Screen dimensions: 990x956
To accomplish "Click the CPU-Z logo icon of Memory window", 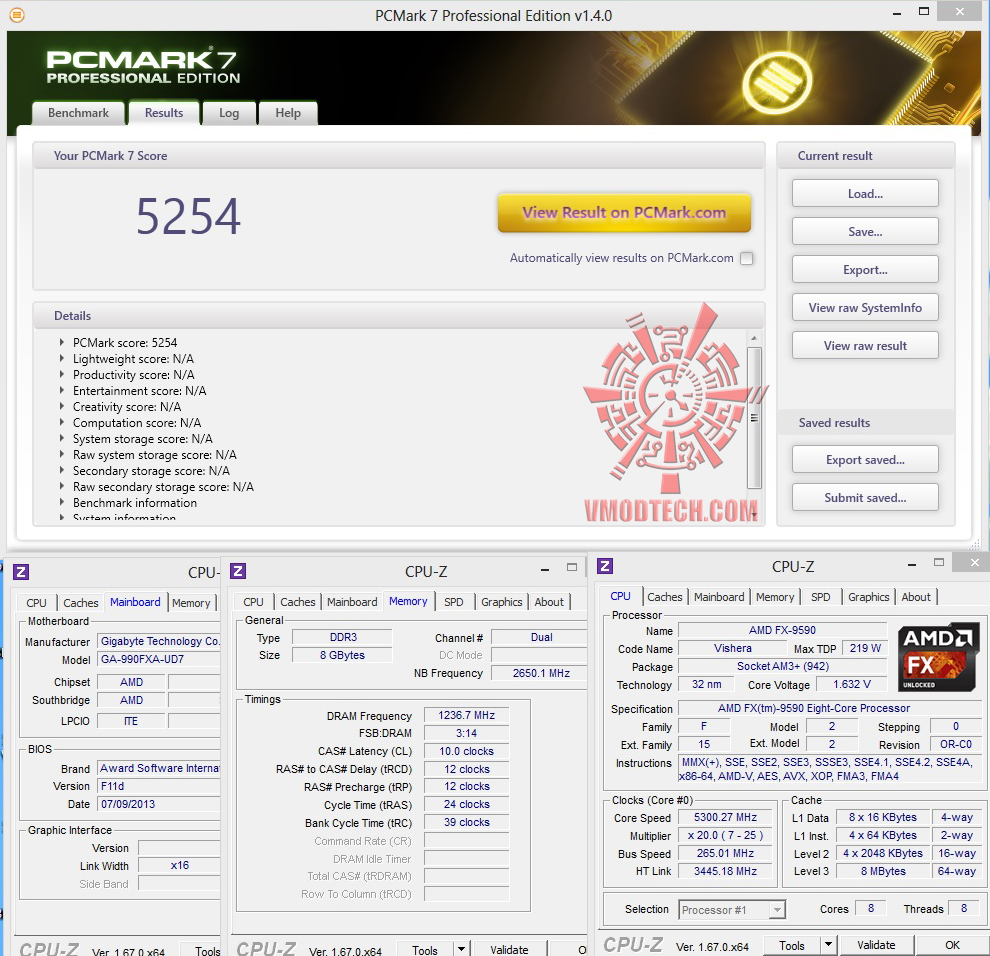I will (238, 571).
